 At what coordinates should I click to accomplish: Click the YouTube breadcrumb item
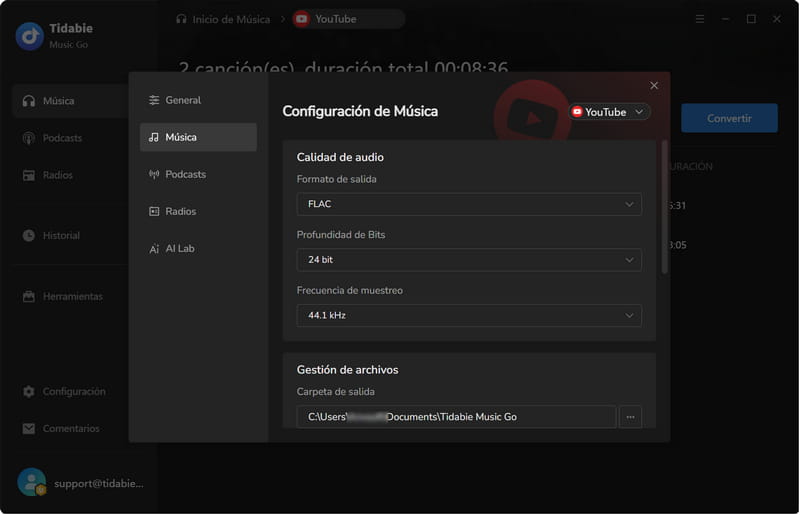(348, 19)
